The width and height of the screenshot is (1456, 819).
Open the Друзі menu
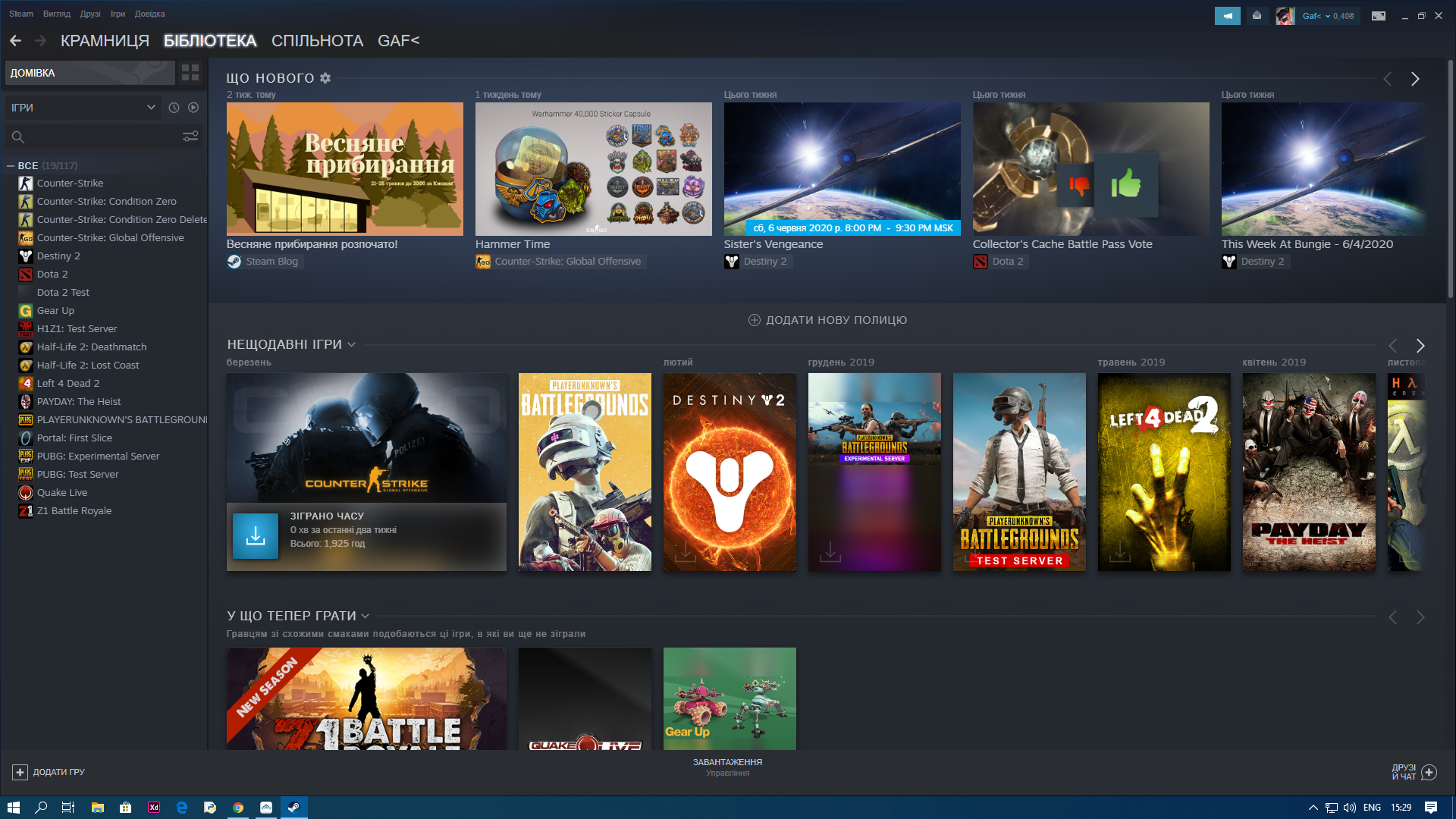click(x=90, y=14)
